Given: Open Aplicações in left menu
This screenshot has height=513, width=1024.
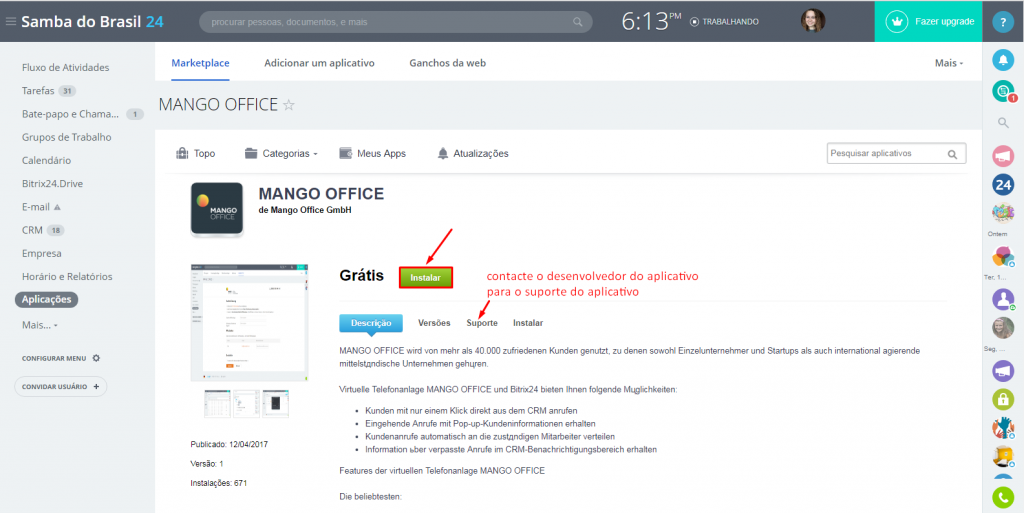Looking at the screenshot, I should [x=46, y=300].
